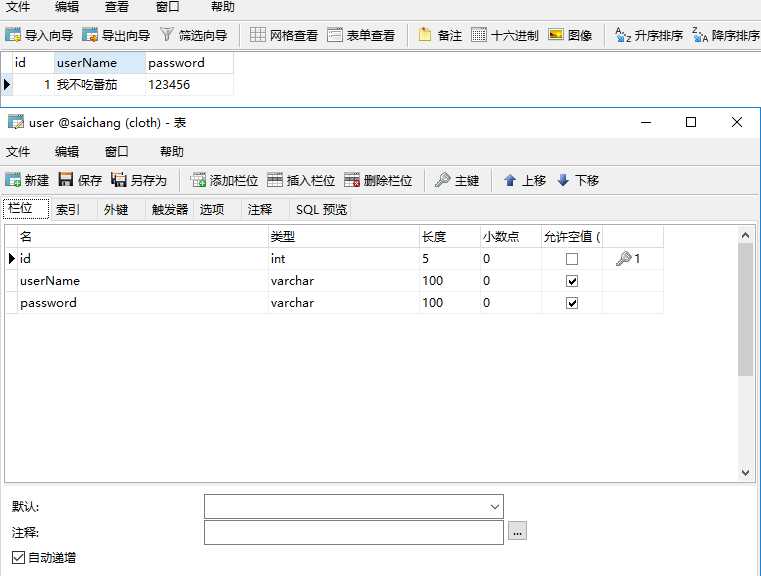Switch to Grid View (网格查看)

coord(284,35)
